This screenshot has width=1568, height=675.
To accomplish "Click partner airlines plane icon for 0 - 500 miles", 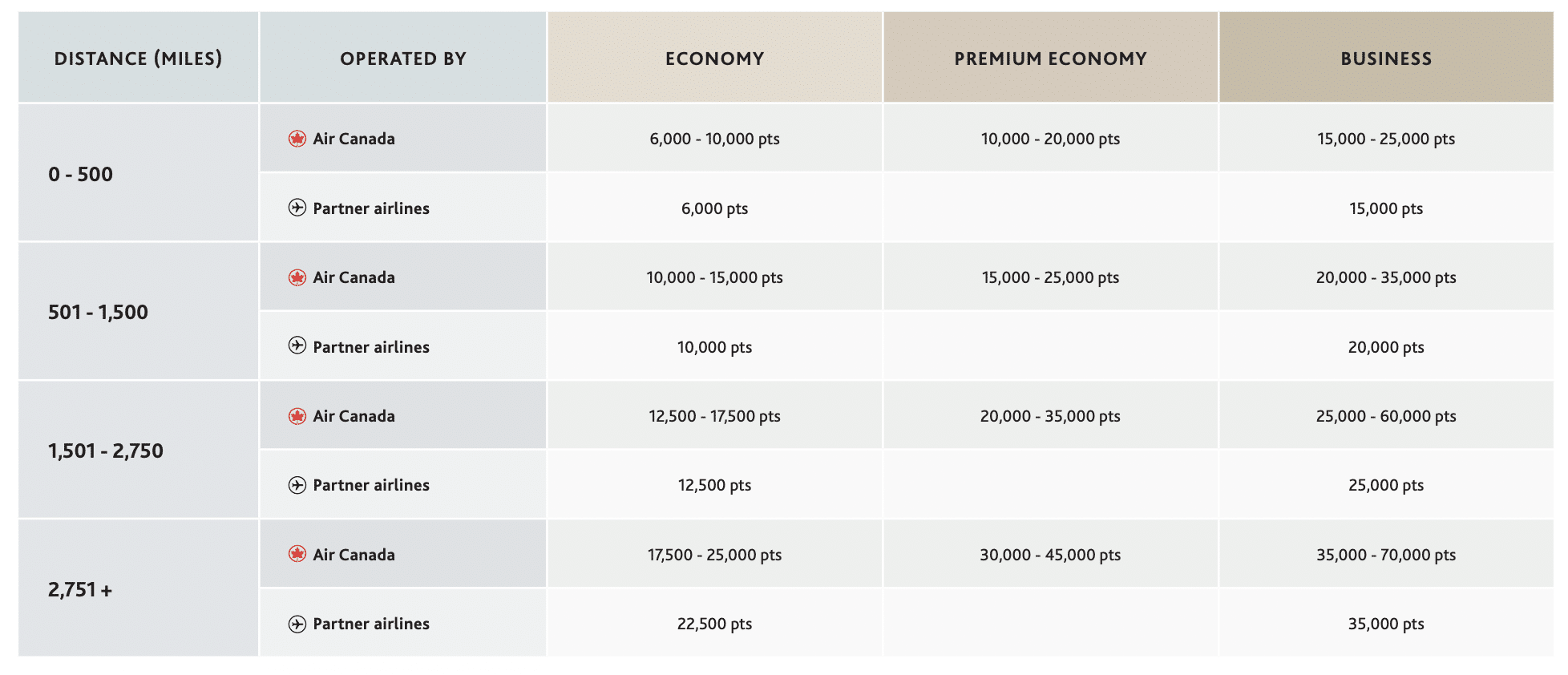I will pyautogui.click(x=297, y=208).
